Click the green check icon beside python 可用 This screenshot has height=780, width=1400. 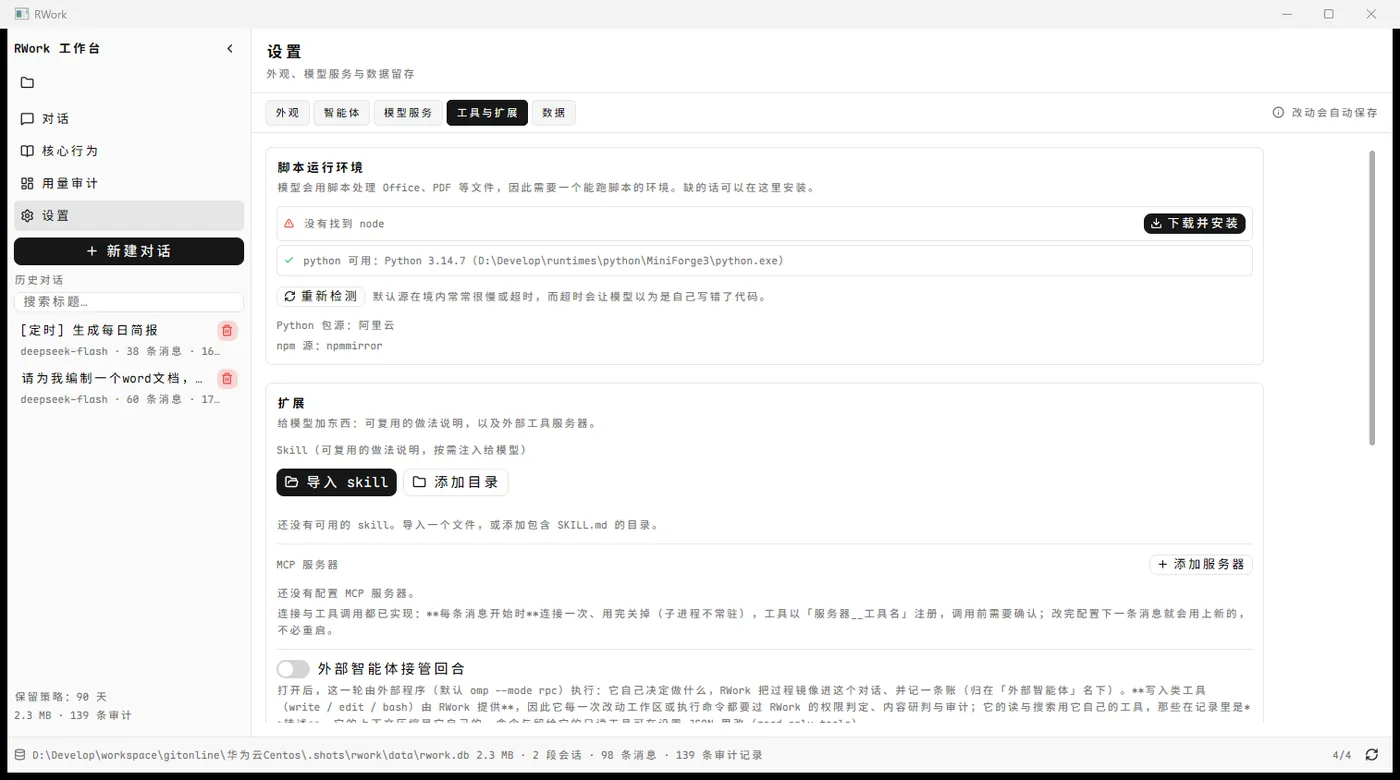[x=289, y=261]
